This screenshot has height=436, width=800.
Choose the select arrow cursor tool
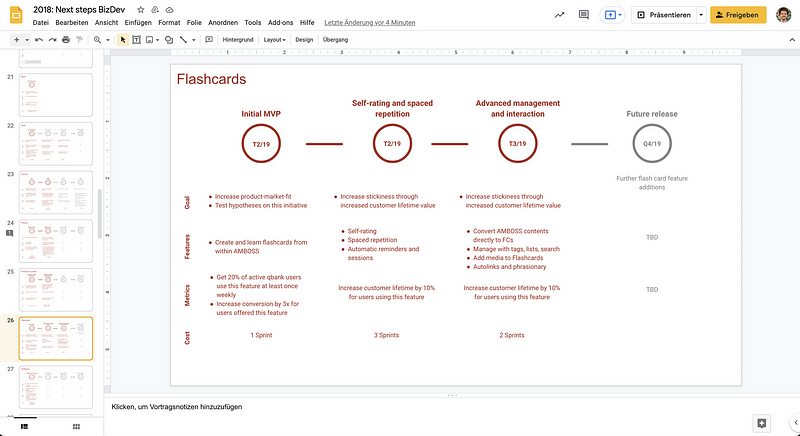123,40
